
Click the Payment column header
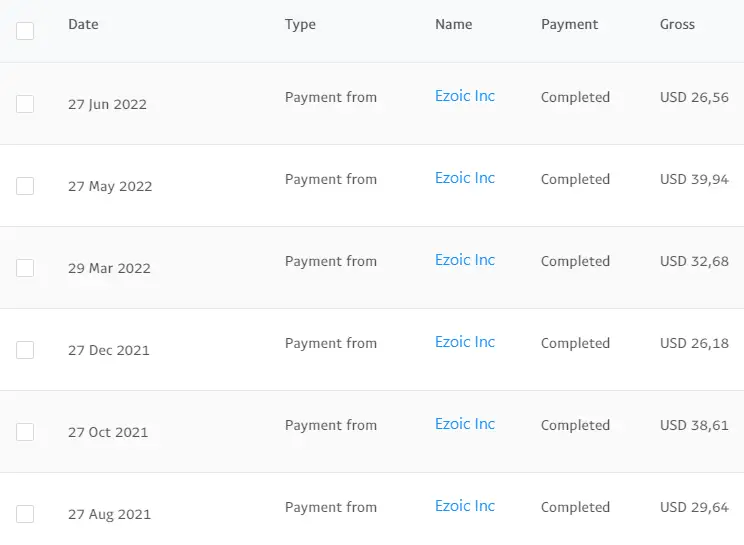point(569,25)
